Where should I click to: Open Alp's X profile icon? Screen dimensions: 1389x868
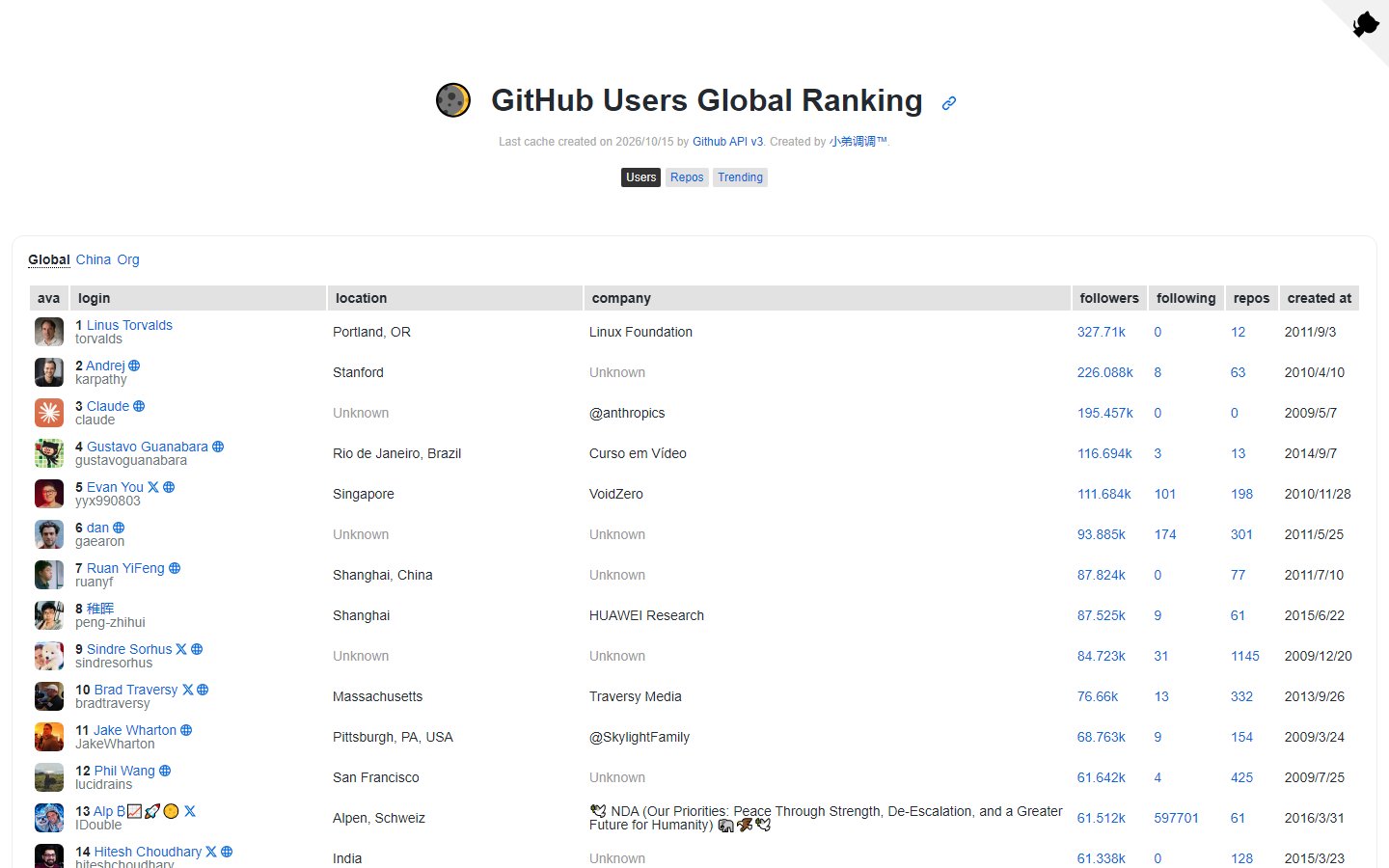(x=190, y=811)
